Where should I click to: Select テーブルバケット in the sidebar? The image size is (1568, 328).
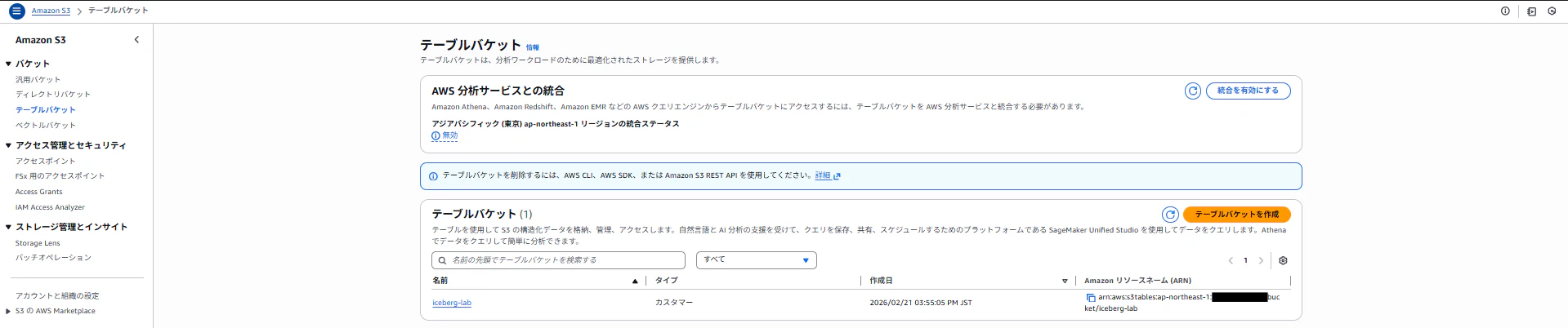click(45, 109)
